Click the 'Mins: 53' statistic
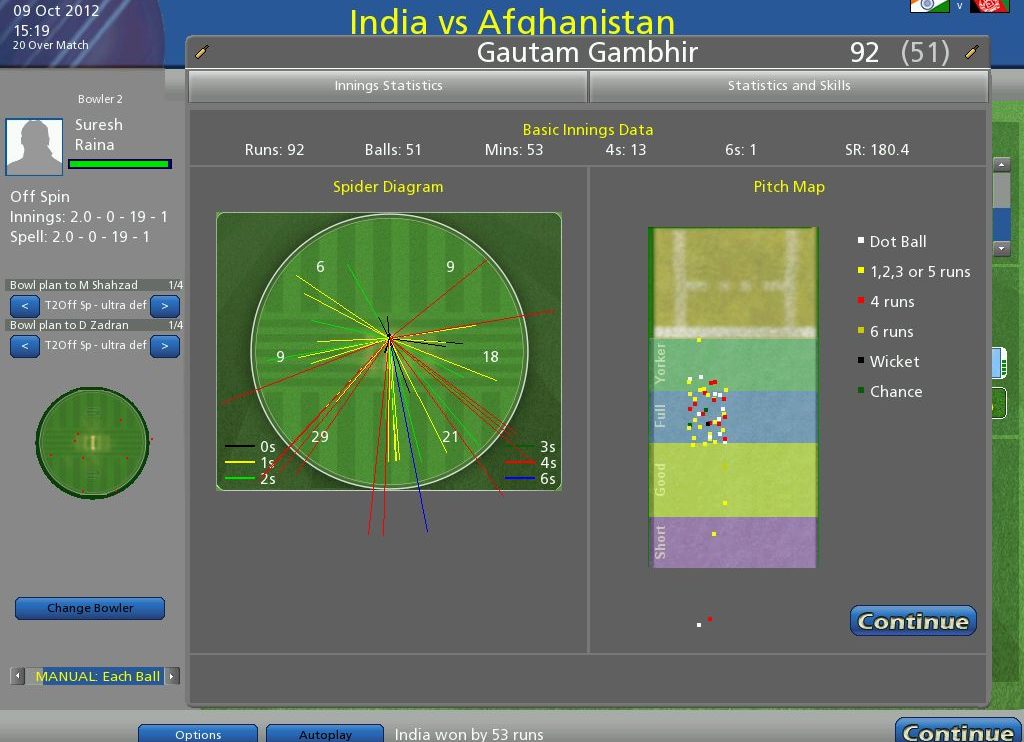Screen dimensions: 1024x742 514,150
